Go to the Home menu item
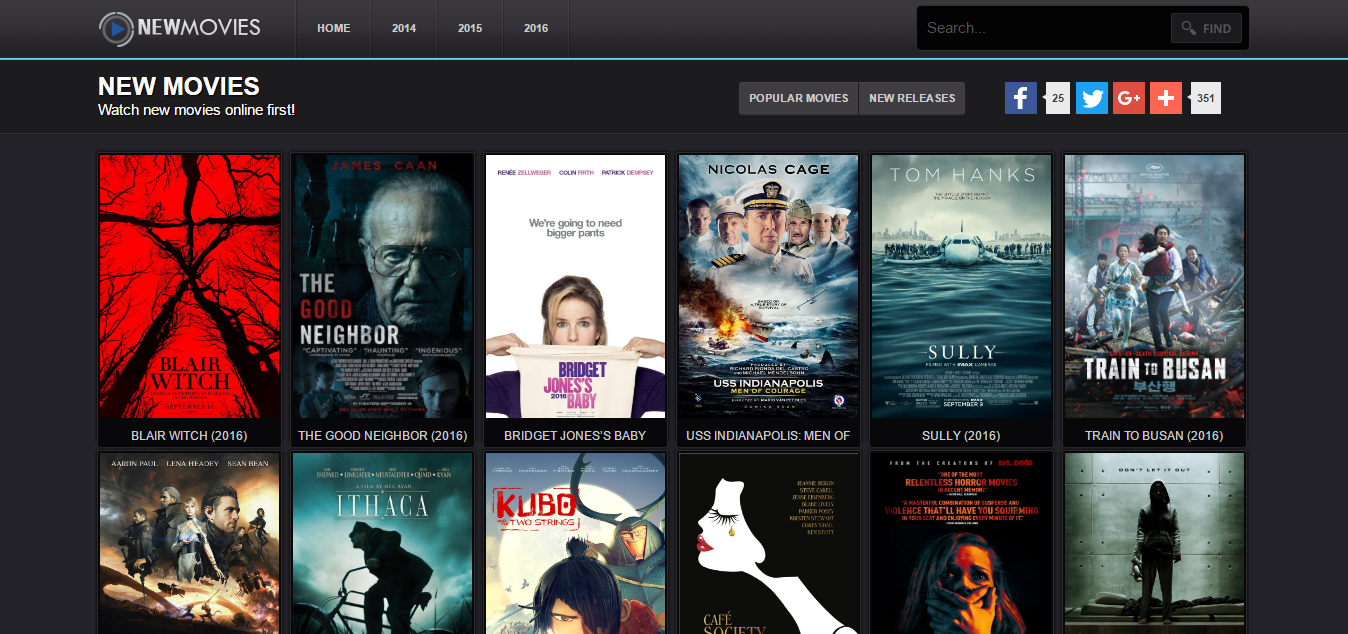The image size is (1348, 634). [334, 28]
